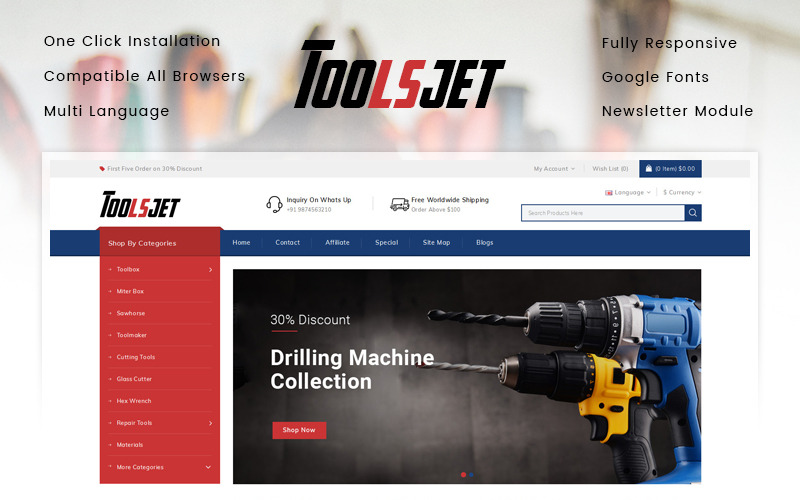Open the Home menu item
This screenshot has width=800, height=500.
pyautogui.click(x=241, y=243)
